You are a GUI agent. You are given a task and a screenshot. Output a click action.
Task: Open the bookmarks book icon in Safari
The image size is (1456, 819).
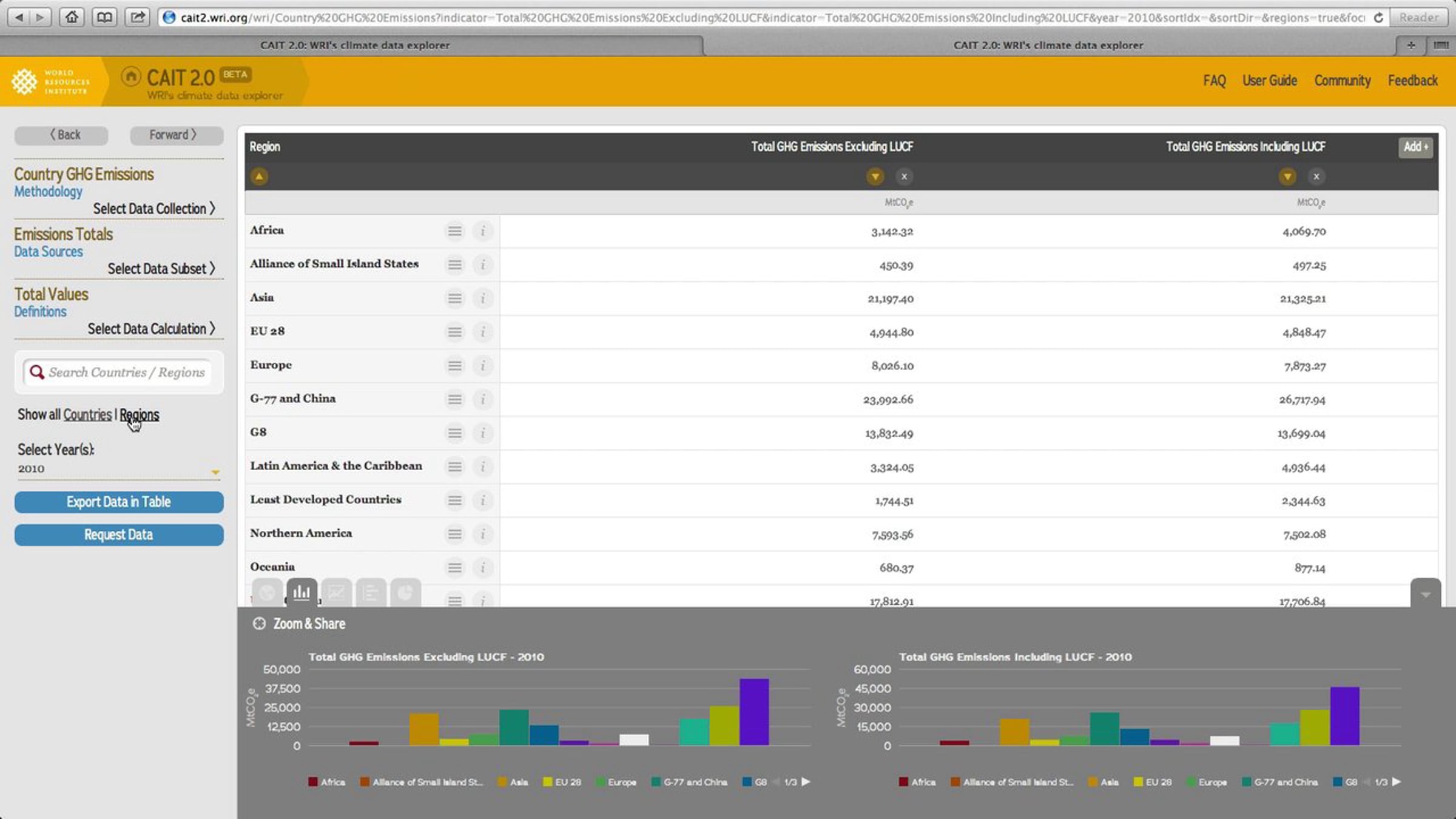coord(104,17)
